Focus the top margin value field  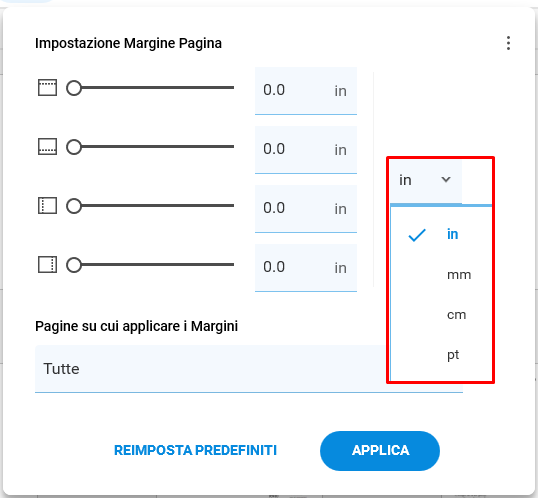click(306, 91)
